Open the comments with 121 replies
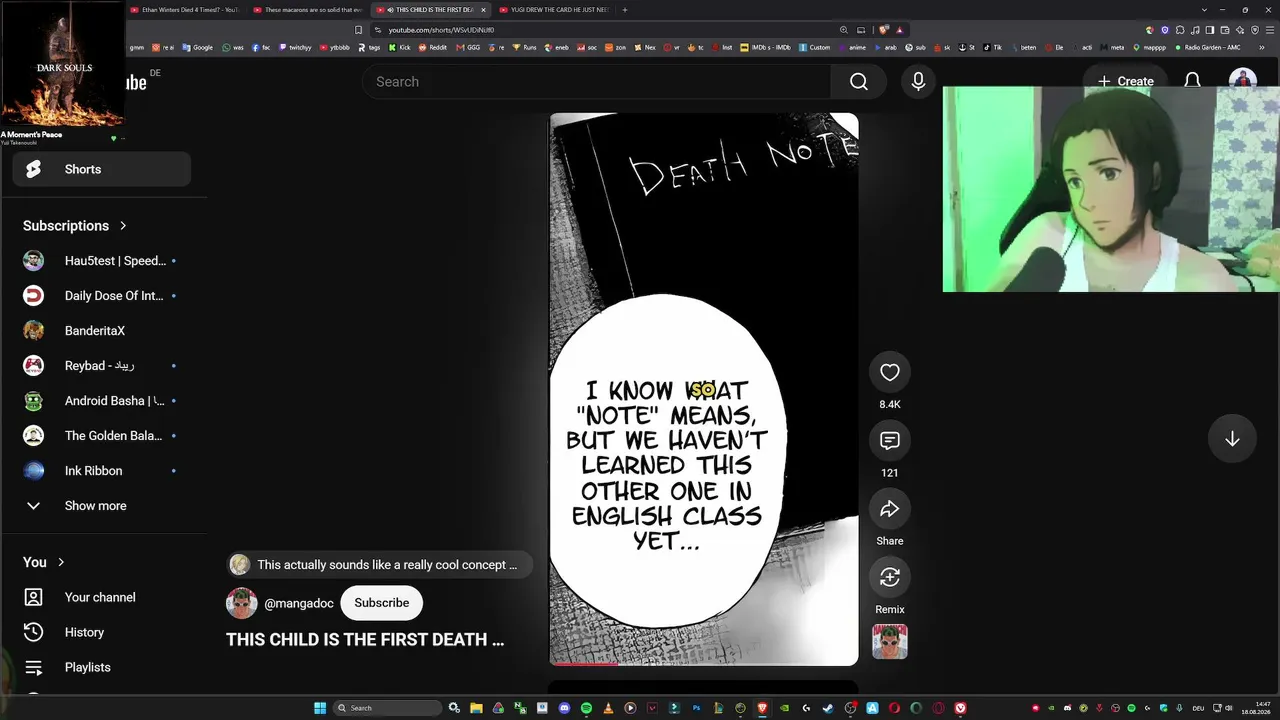1280x720 pixels. (889, 441)
